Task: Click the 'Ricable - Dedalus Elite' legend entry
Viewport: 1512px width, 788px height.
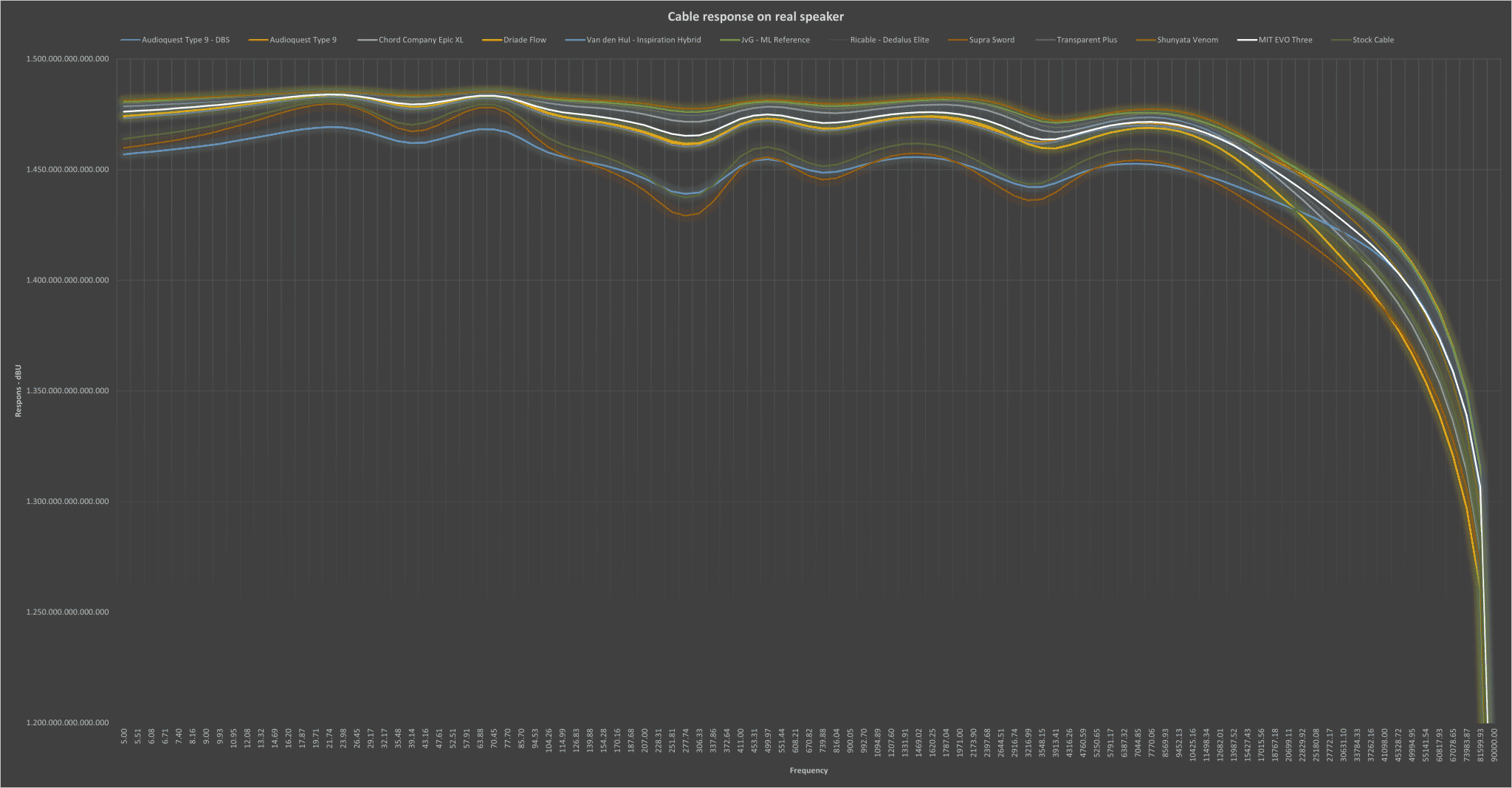Action: tap(879, 40)
